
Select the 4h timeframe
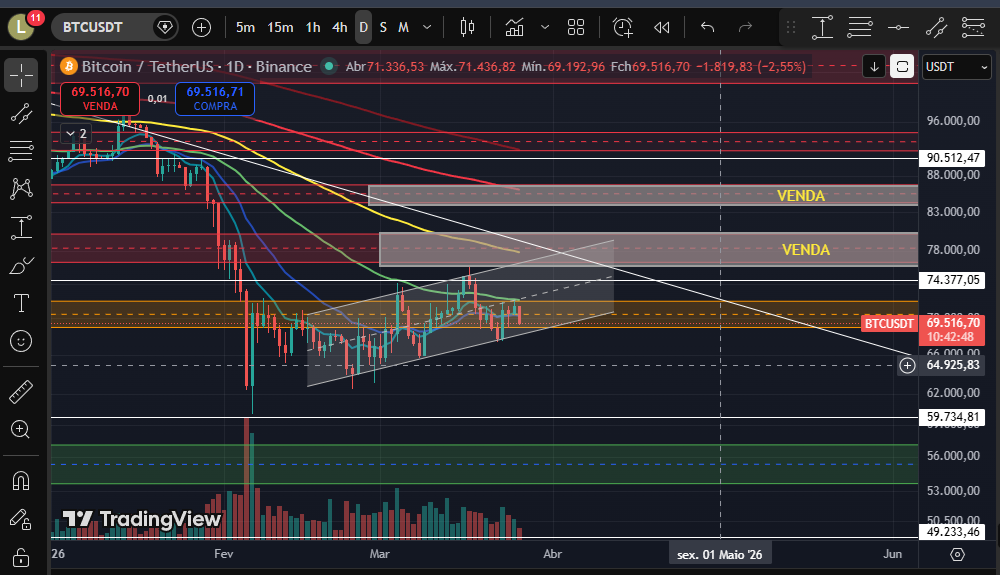(339, 27)
